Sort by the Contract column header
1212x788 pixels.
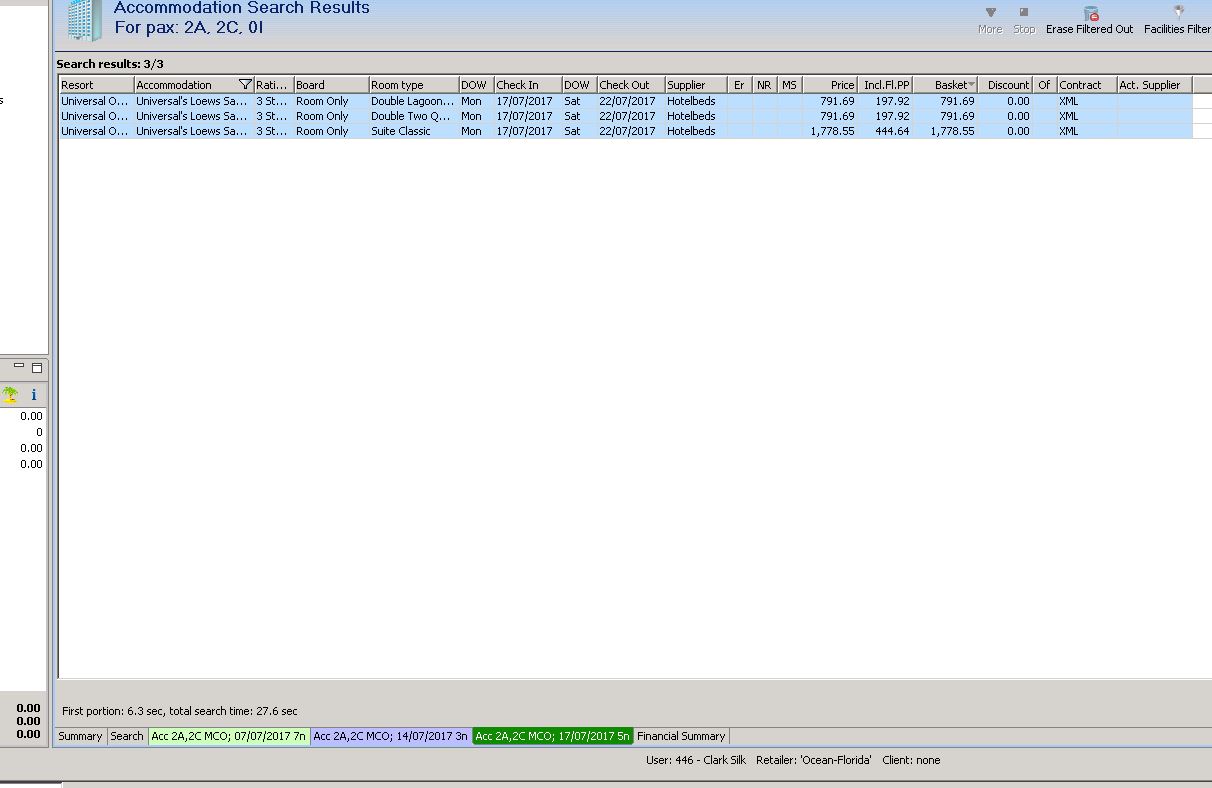(1087, 85)
